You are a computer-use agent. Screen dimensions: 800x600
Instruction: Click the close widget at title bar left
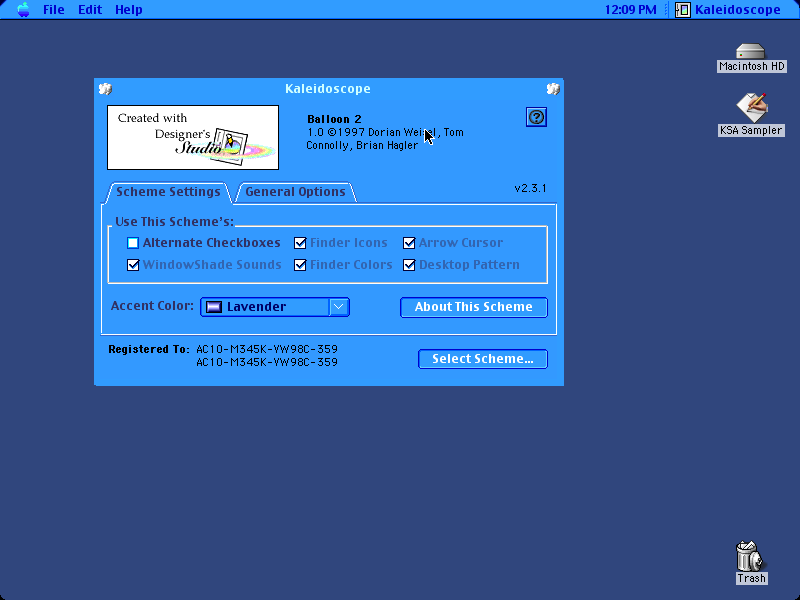(106, 89)
